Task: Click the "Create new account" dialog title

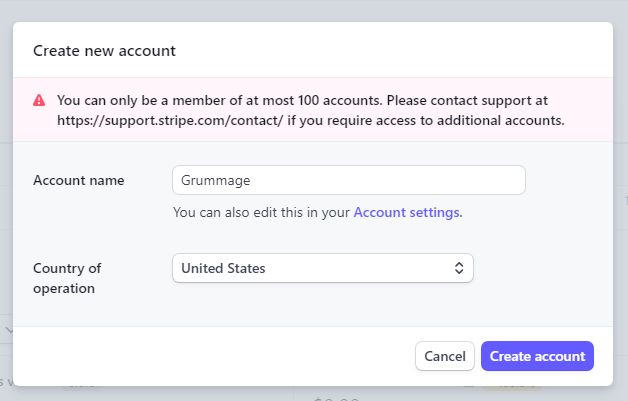Action: [104, 50]
